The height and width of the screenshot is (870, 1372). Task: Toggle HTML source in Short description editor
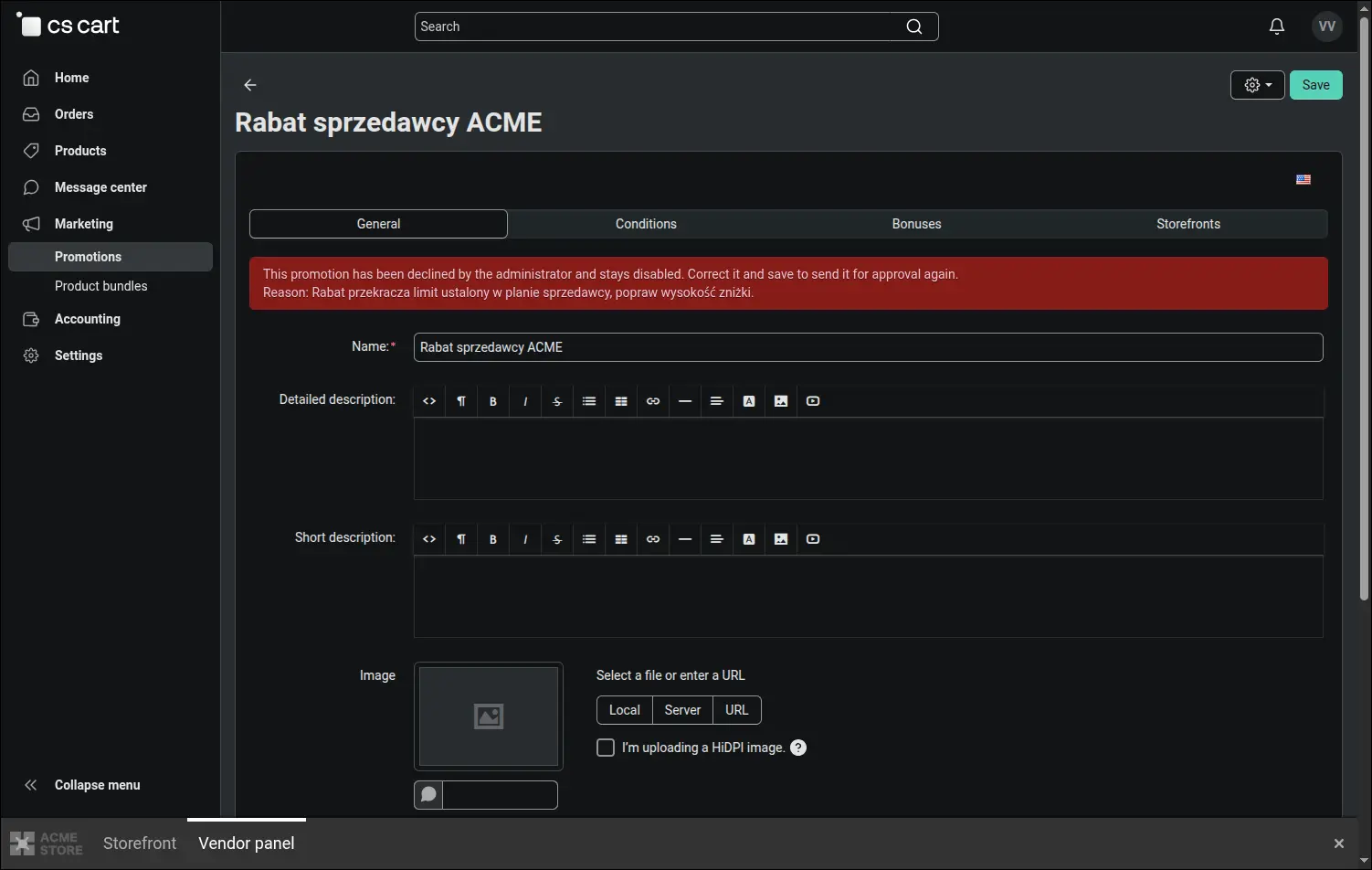429,539
